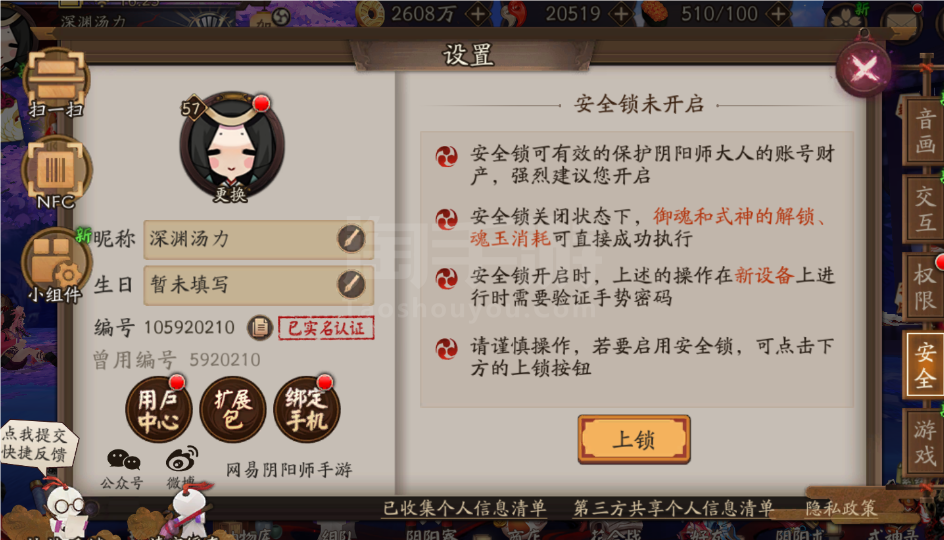
Task: Open 已收集个人信息清单 link
Action: (x=464, y=509)
